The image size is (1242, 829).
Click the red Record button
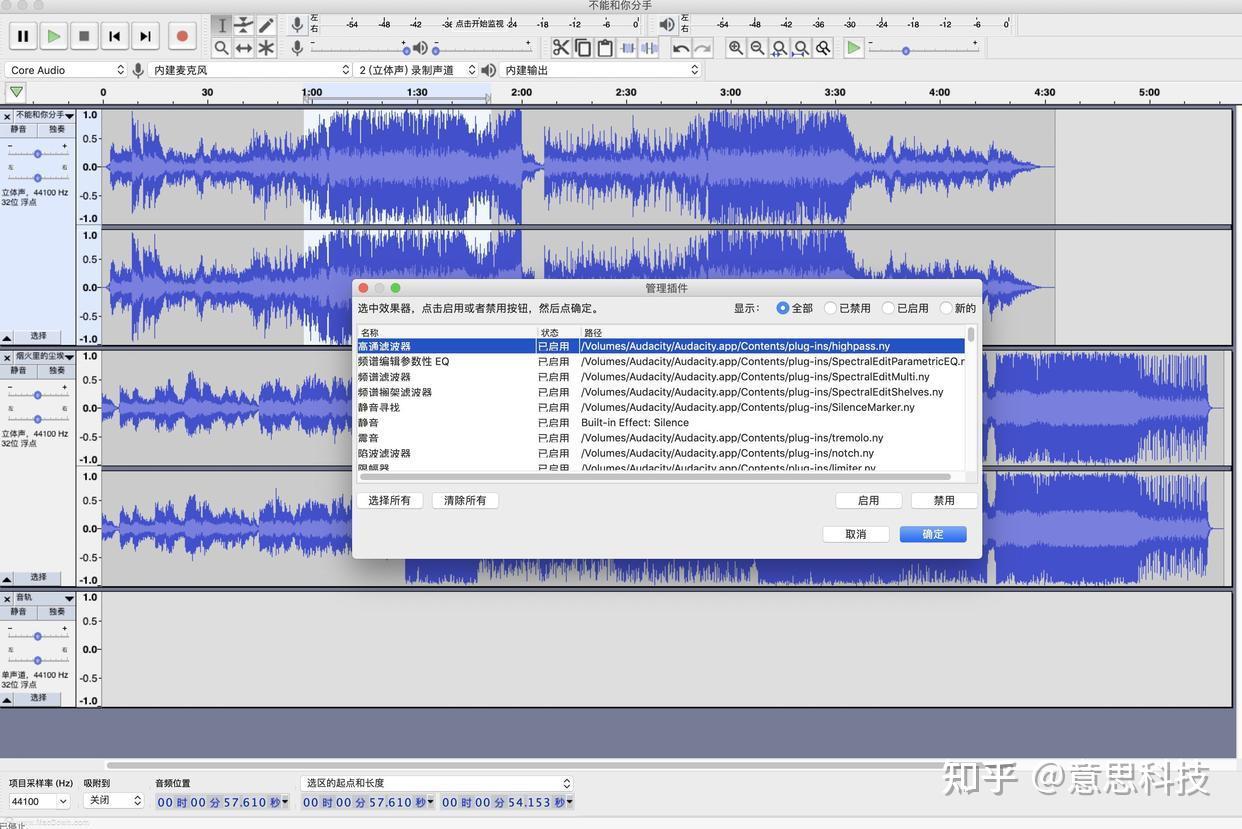182,36
